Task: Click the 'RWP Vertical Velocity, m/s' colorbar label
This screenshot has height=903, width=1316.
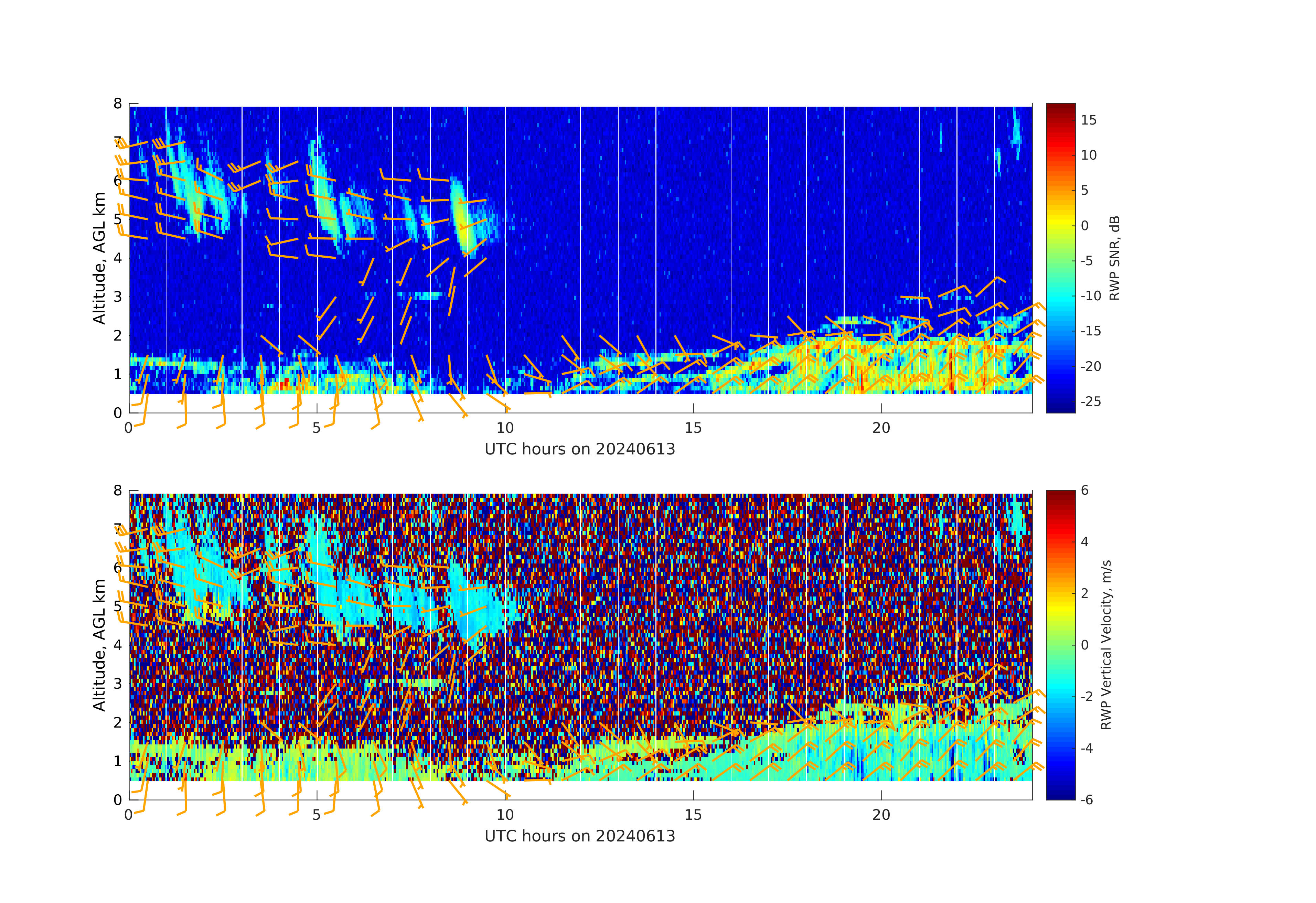Action: click(x=1106, y=645)
